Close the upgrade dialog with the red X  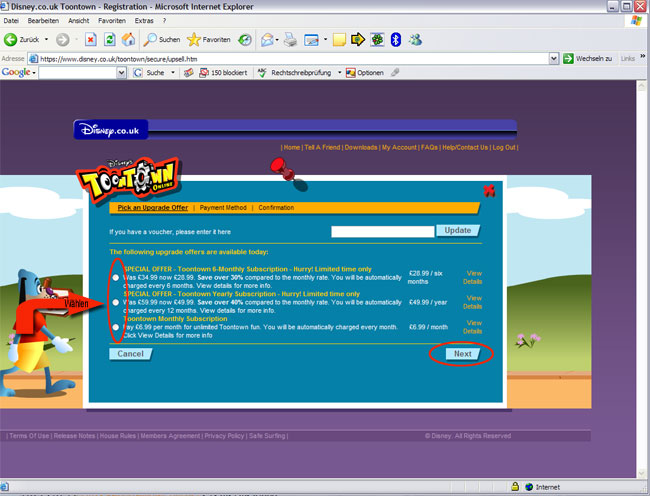coord(489,191)
